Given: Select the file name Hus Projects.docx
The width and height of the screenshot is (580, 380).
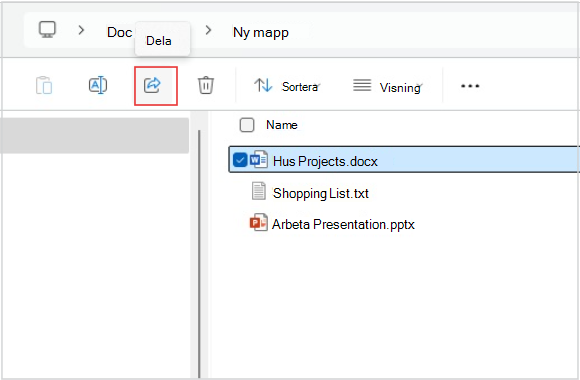Looking at the screenshot, I should point(325,162).
